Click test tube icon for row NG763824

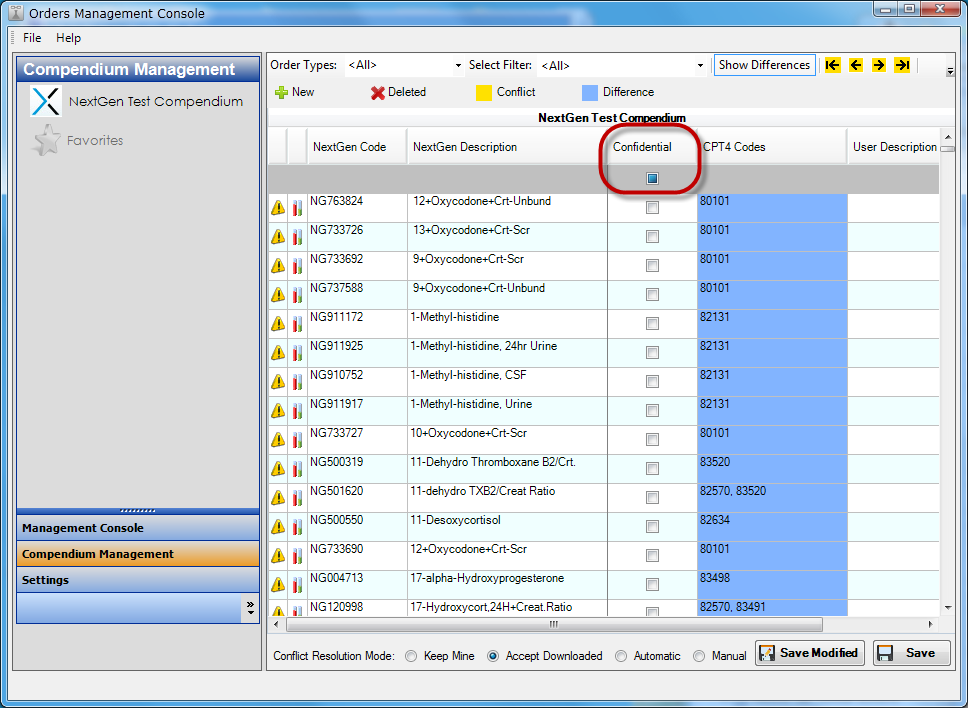[x=298, y=207]
